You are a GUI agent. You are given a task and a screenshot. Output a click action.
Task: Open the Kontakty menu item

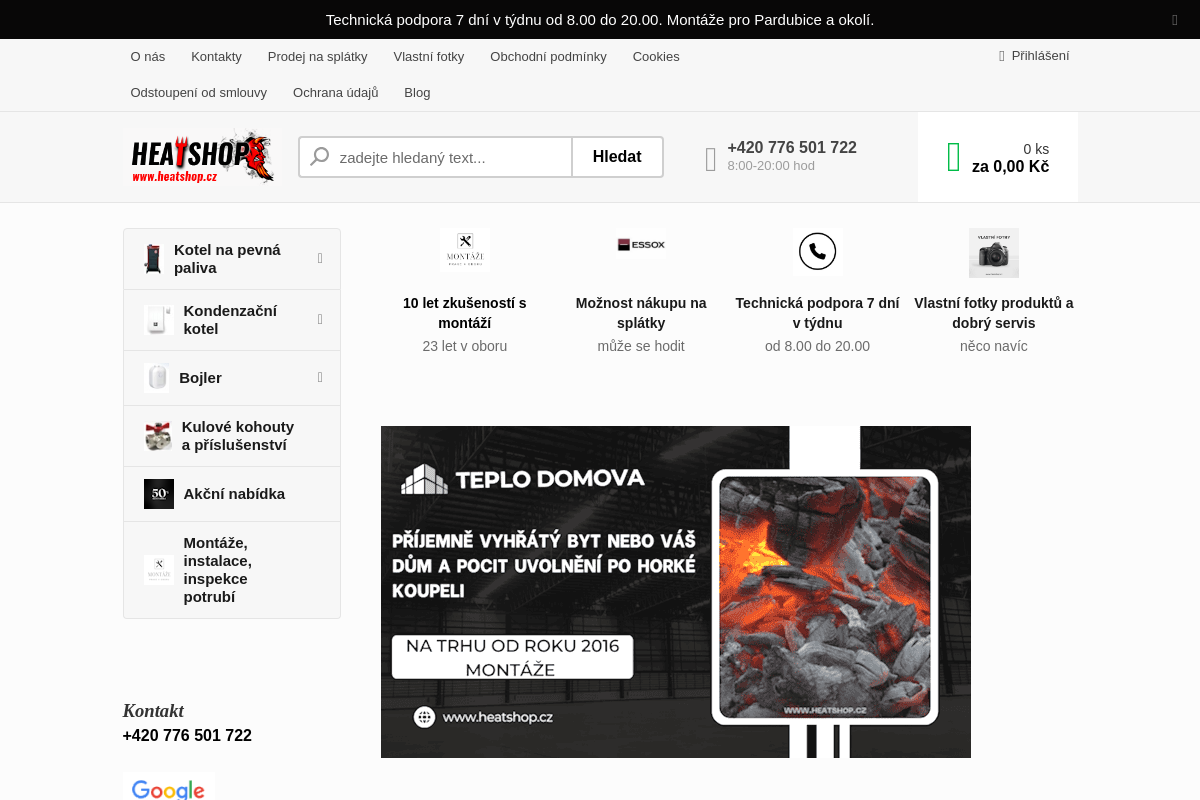(216, 57)
